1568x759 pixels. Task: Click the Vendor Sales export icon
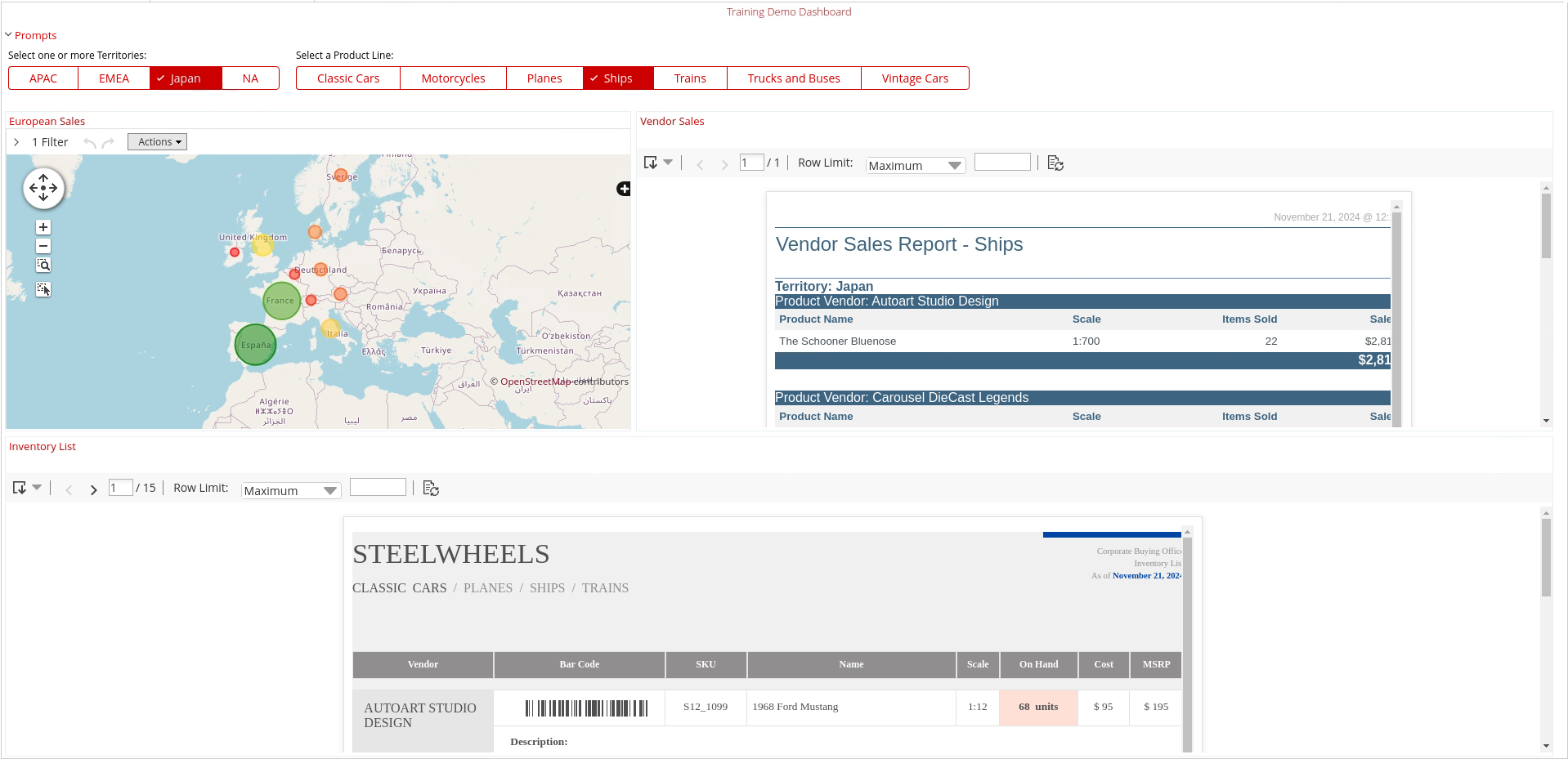(x=651, y=163)
